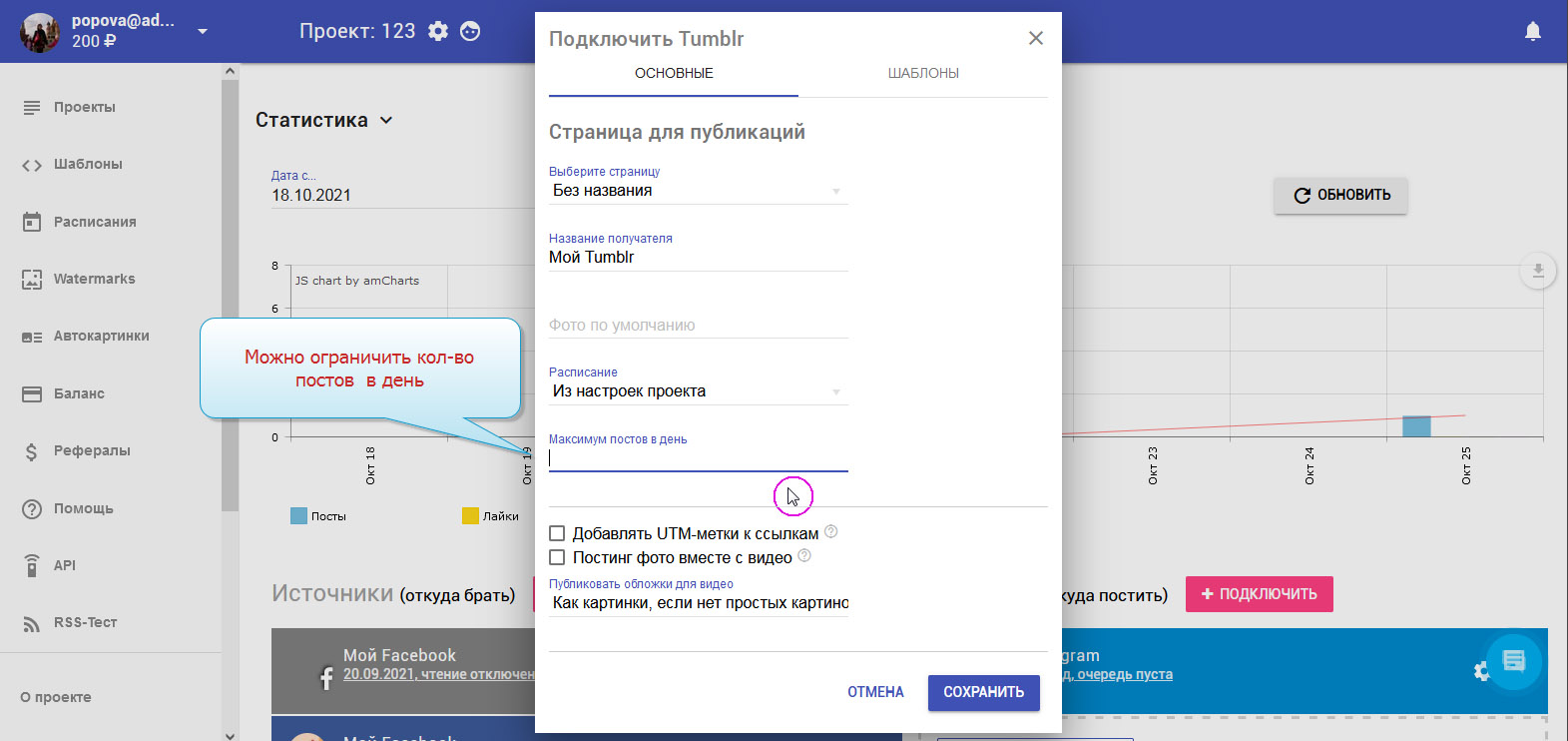
Task: Open Публиковать обложки для видео dropdown
Action: pyautogui.click(x=698, y=603)
